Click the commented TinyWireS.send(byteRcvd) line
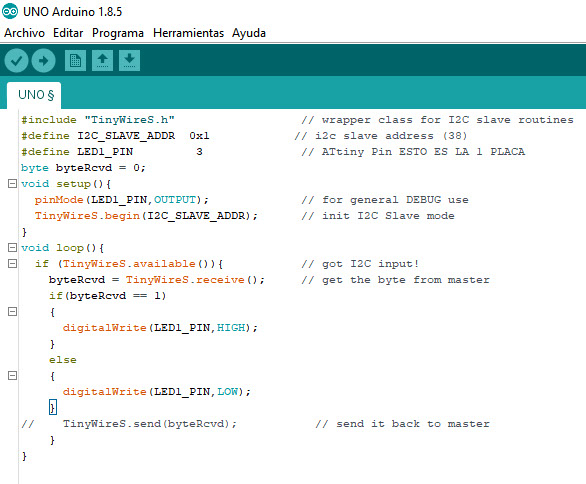Viewport: 586px width, 484px height. [x=129, y=424]
